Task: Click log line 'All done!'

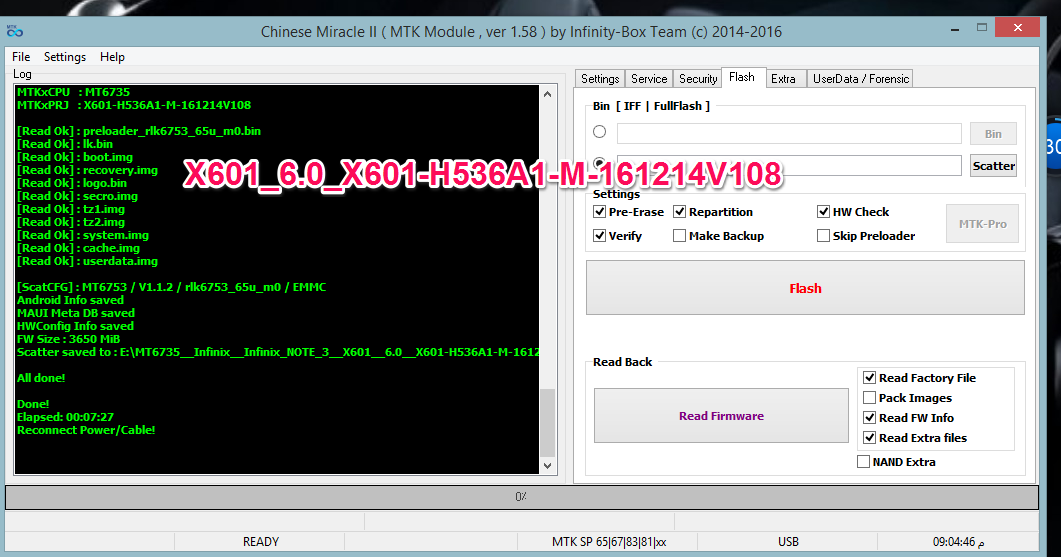Action: pyautogui.click(x=41, y=378)
